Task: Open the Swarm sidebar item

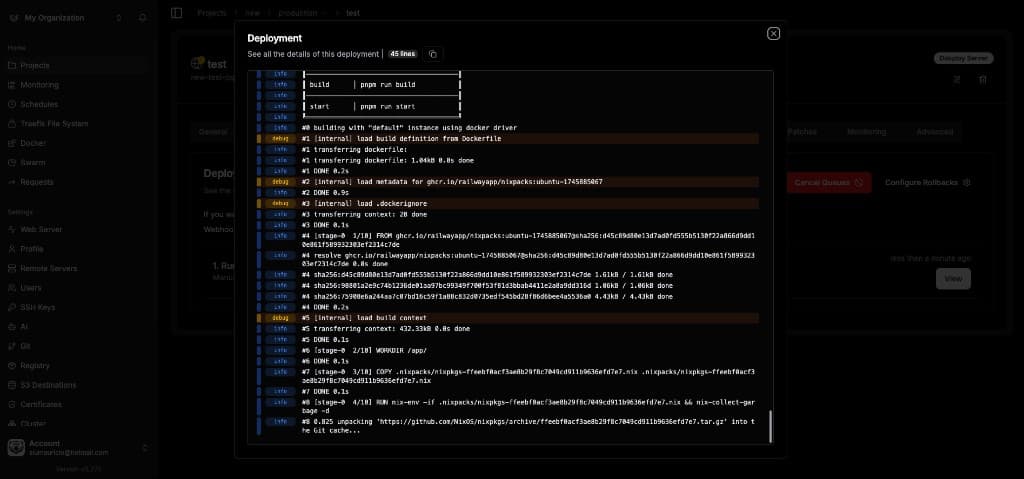Action: [x=33, y=163]
